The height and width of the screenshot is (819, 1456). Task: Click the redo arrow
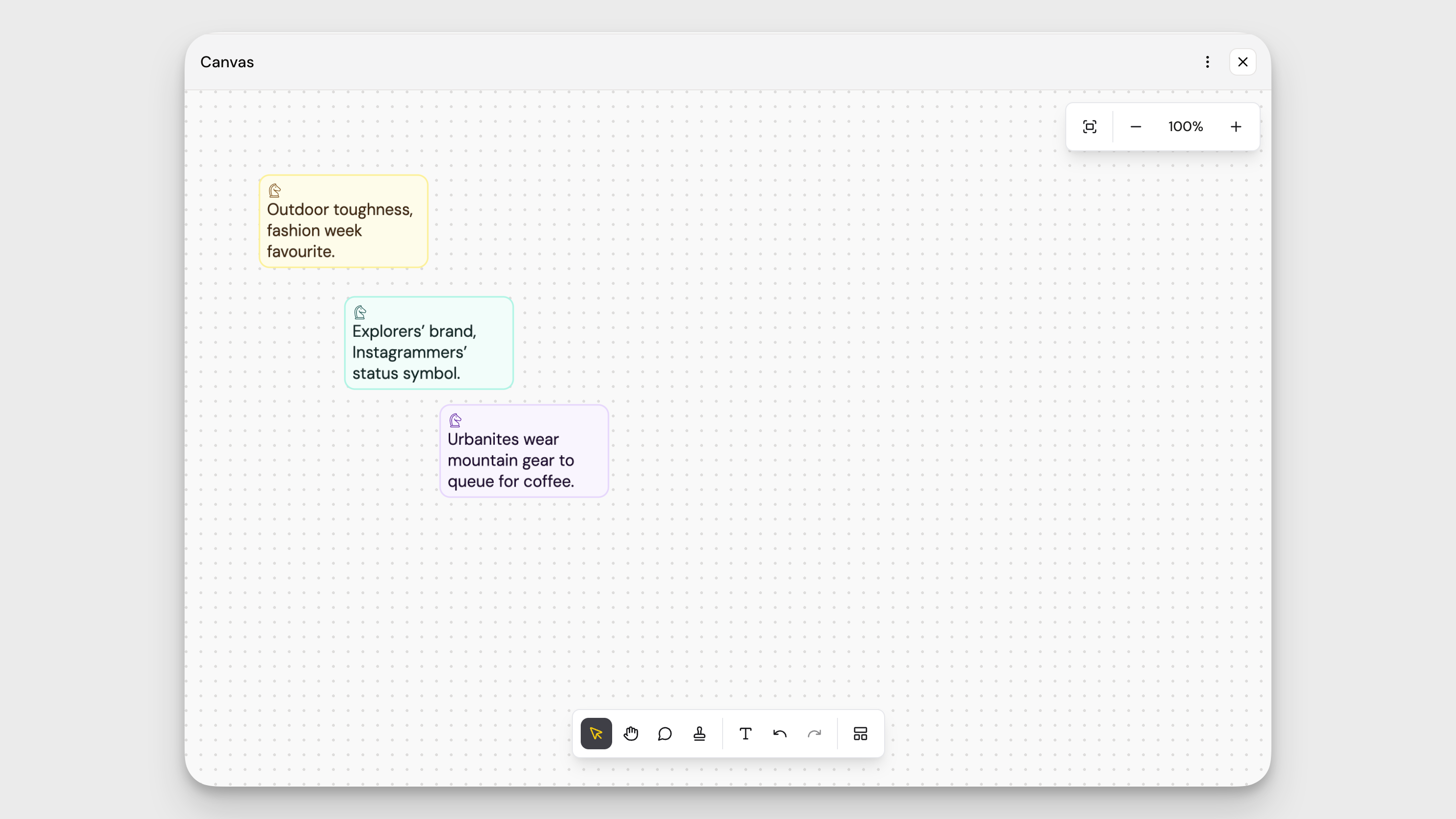pyautogui.click(x=814, y=734)
